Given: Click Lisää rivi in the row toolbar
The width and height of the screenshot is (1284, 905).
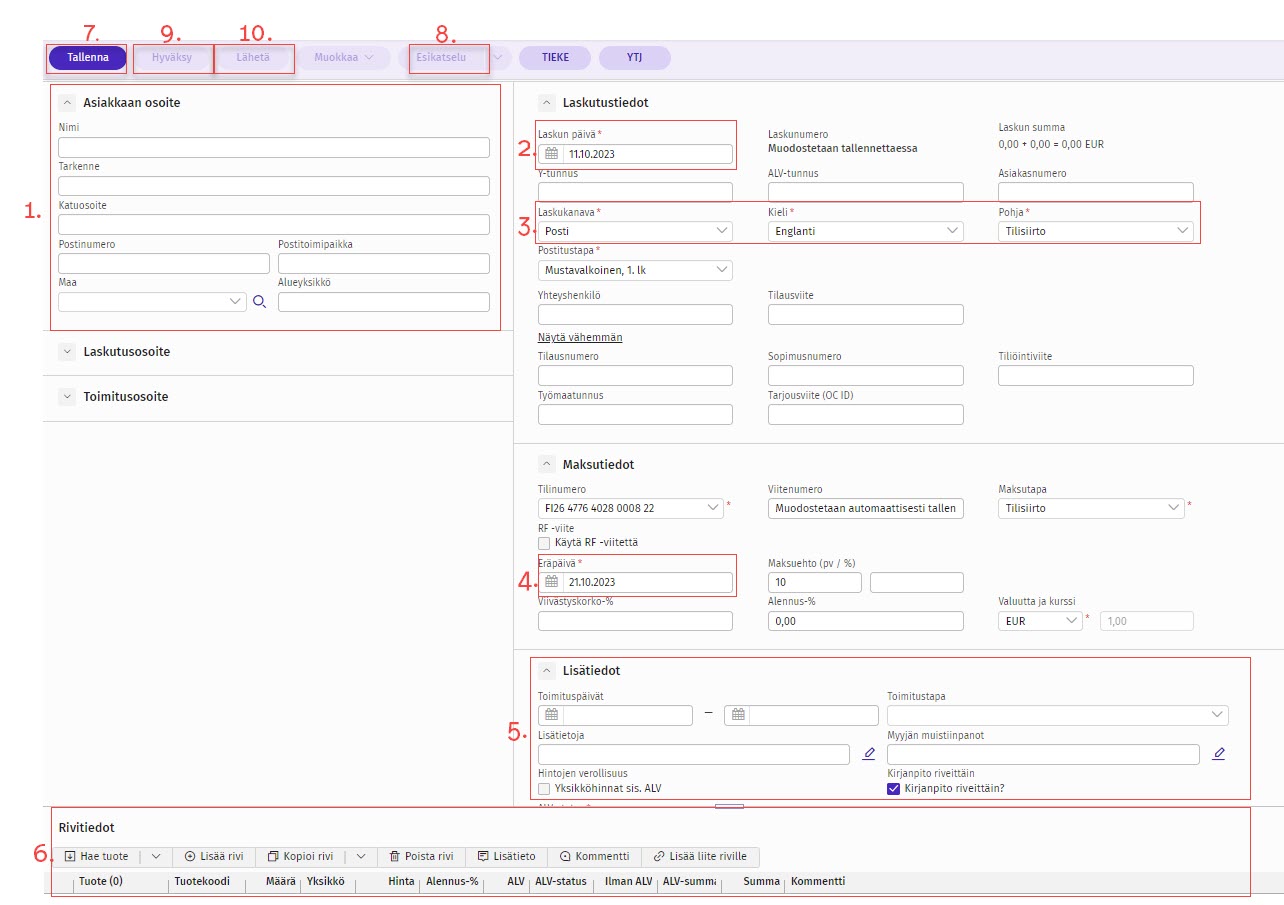Looking at the screenshot, I should tap(214, 857).
